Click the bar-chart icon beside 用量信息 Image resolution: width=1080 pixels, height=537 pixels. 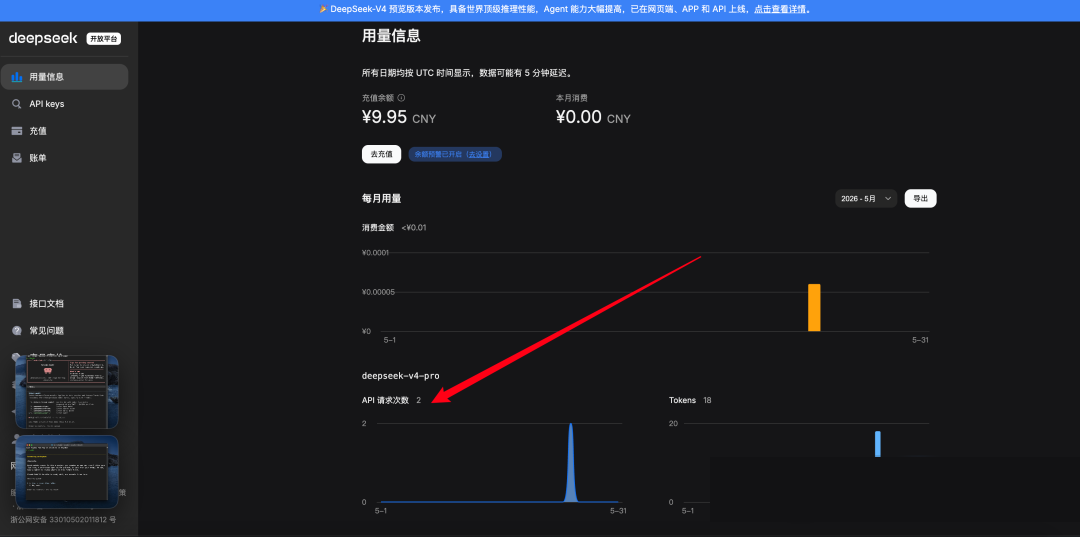[x=17, y=77]
